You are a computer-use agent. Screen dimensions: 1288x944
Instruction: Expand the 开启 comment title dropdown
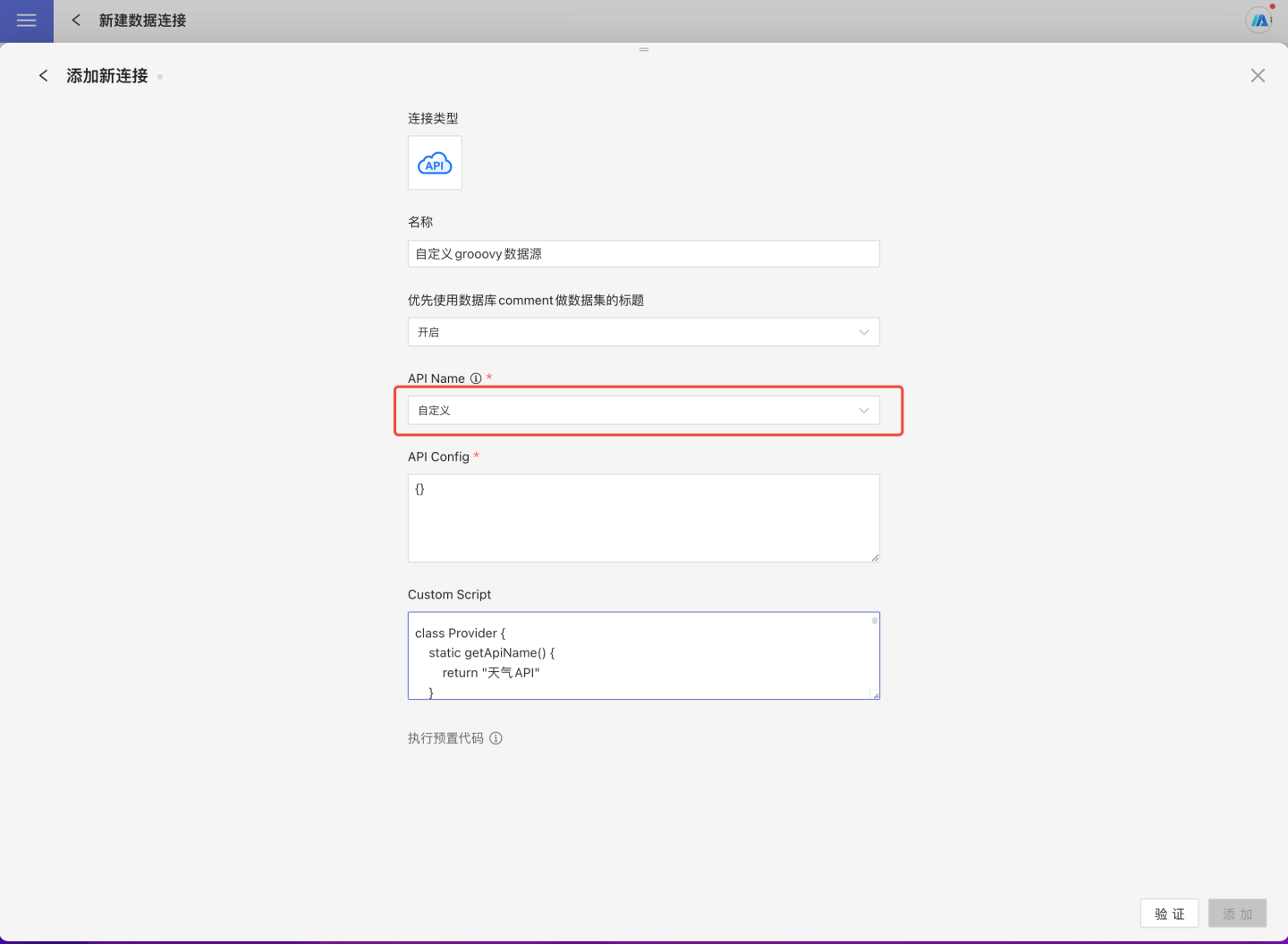click(x=643, y=332)
